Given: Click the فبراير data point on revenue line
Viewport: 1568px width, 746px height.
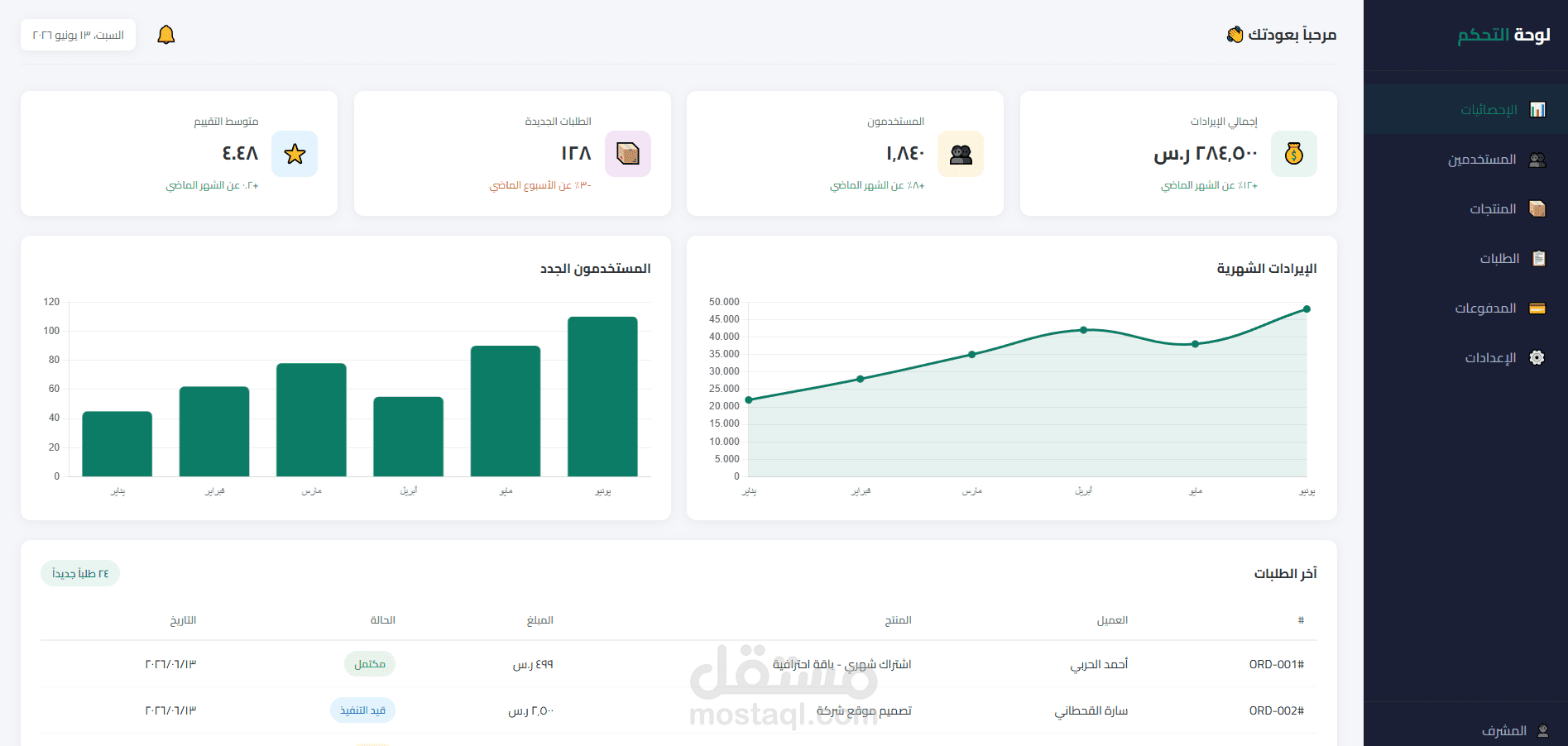Looking at the screenshot, I should click(x=861, y=379).
